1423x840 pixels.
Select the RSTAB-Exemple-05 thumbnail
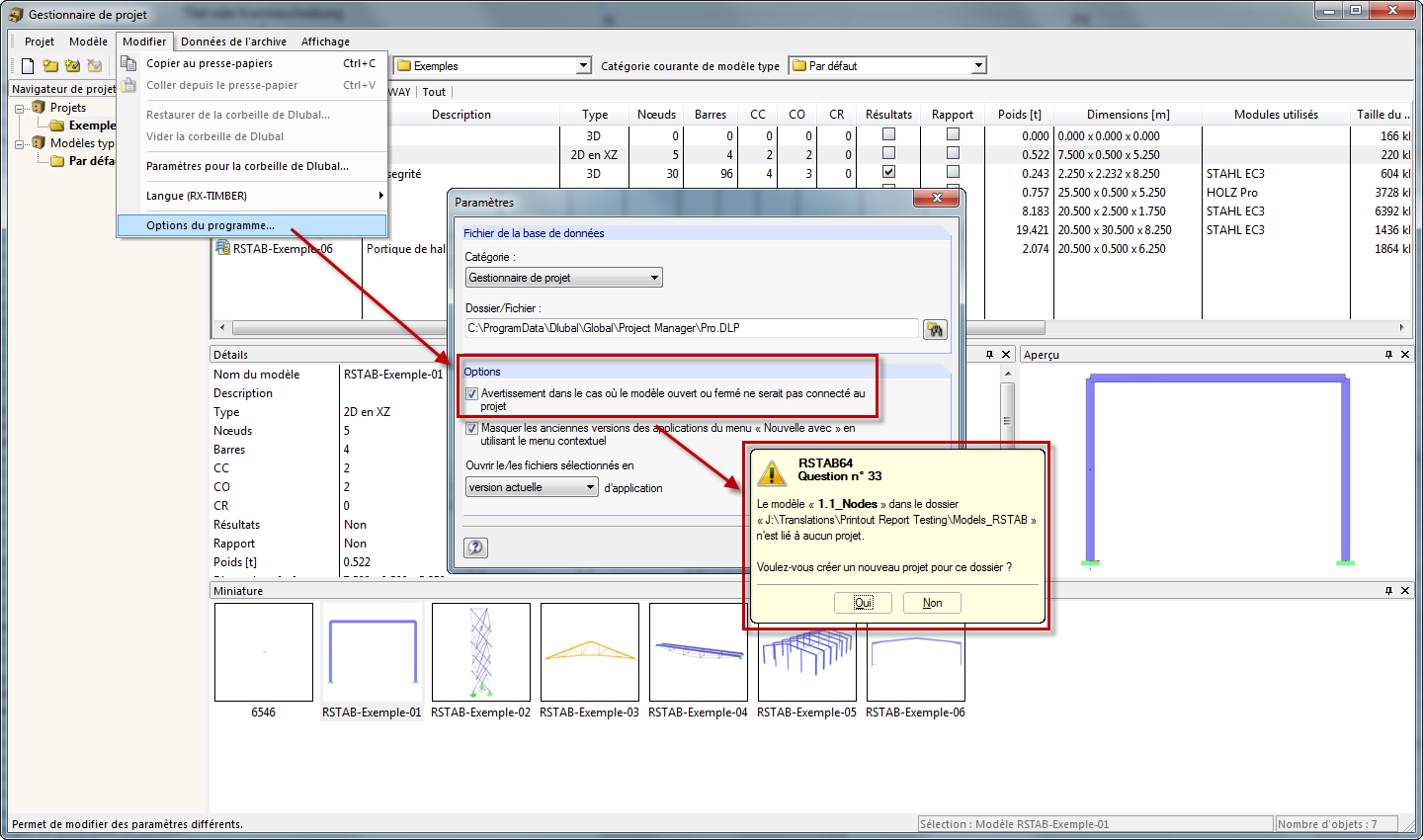(807, 652)
